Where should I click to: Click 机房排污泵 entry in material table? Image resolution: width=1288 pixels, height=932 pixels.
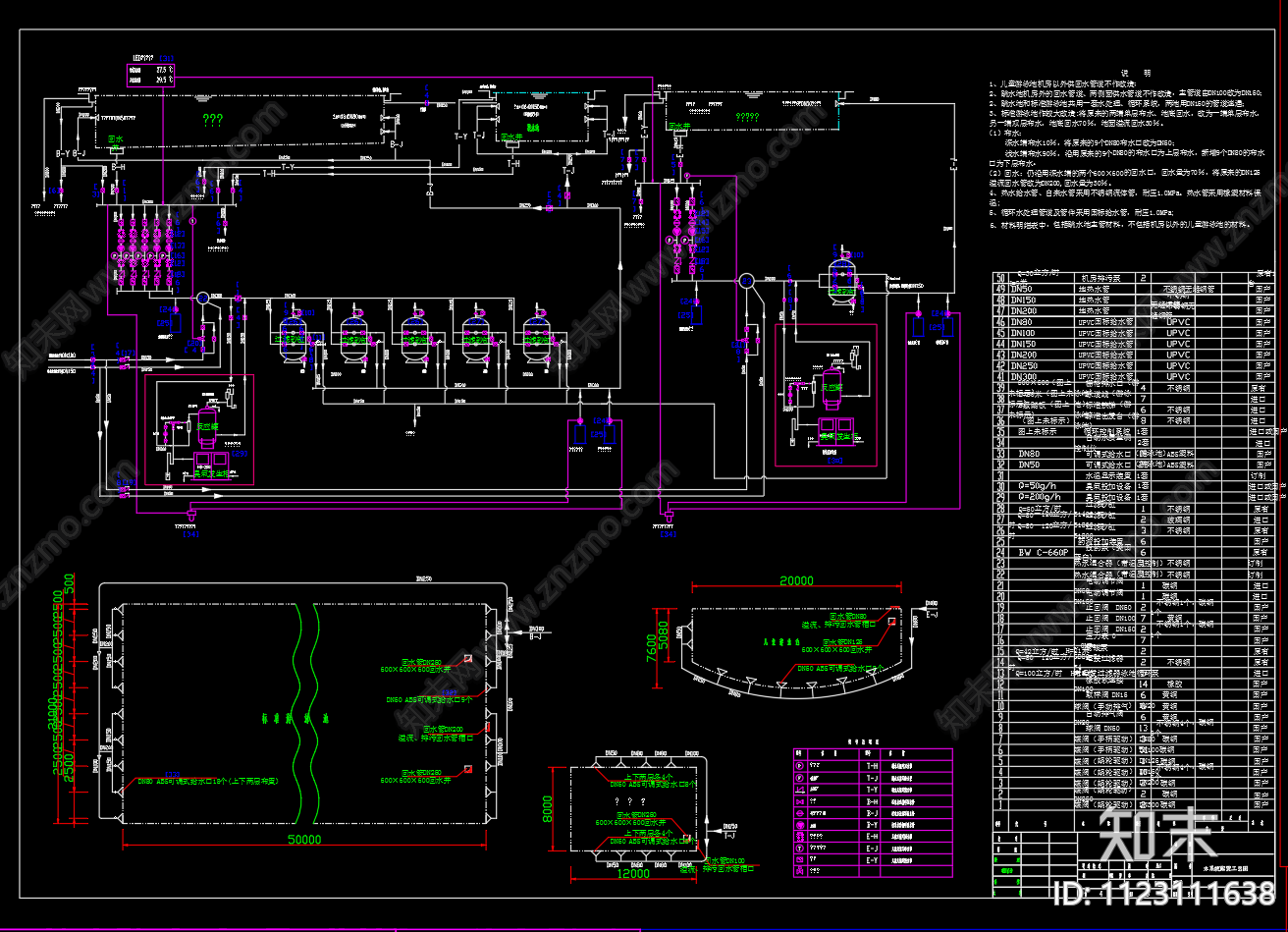(1101, 278)
